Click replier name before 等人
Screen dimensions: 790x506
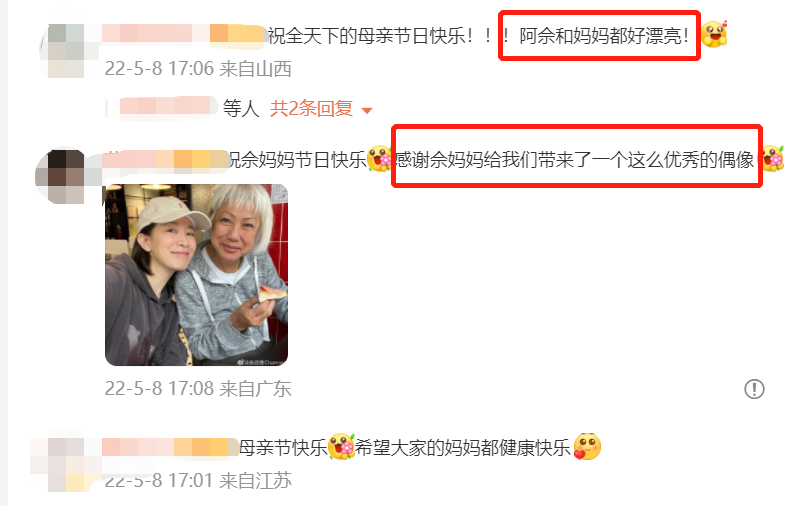pos(166,107)
